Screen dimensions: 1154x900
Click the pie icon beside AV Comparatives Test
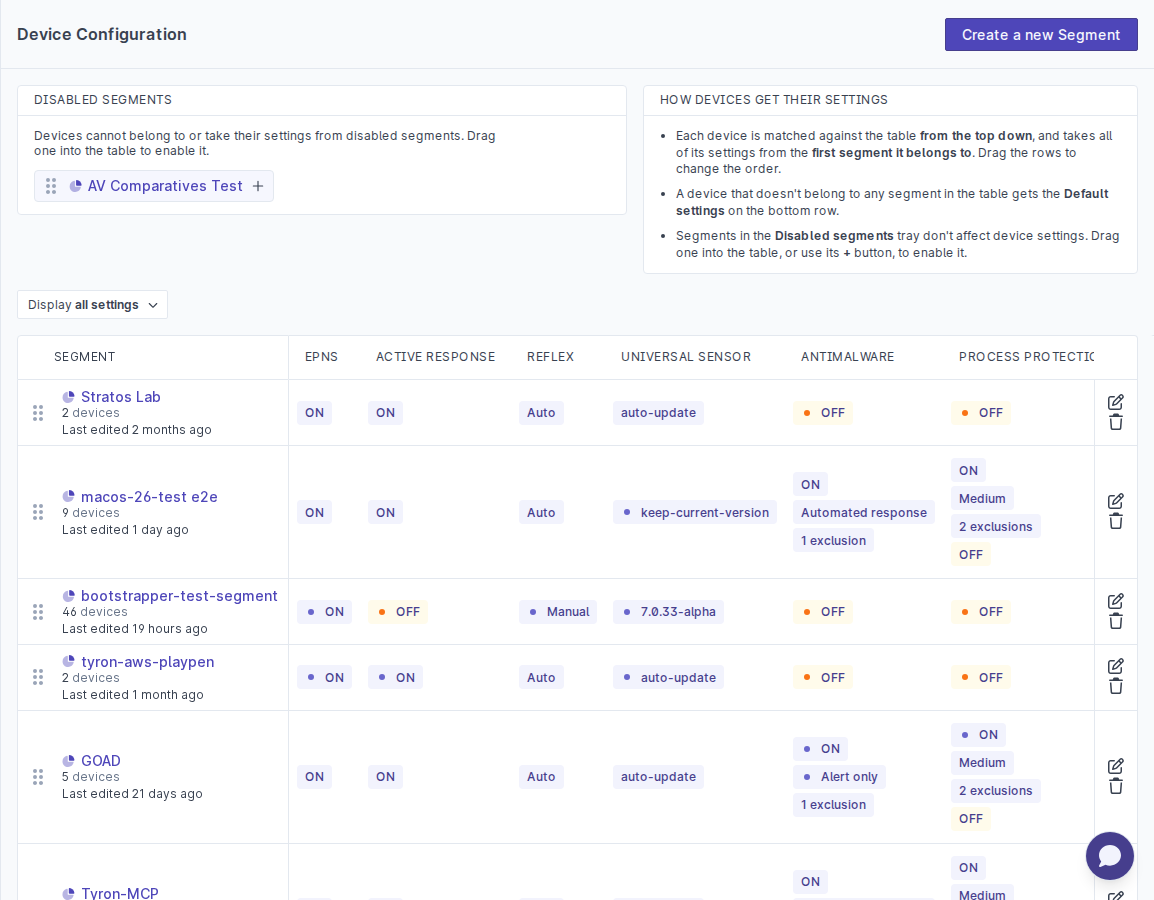point(75,186)
